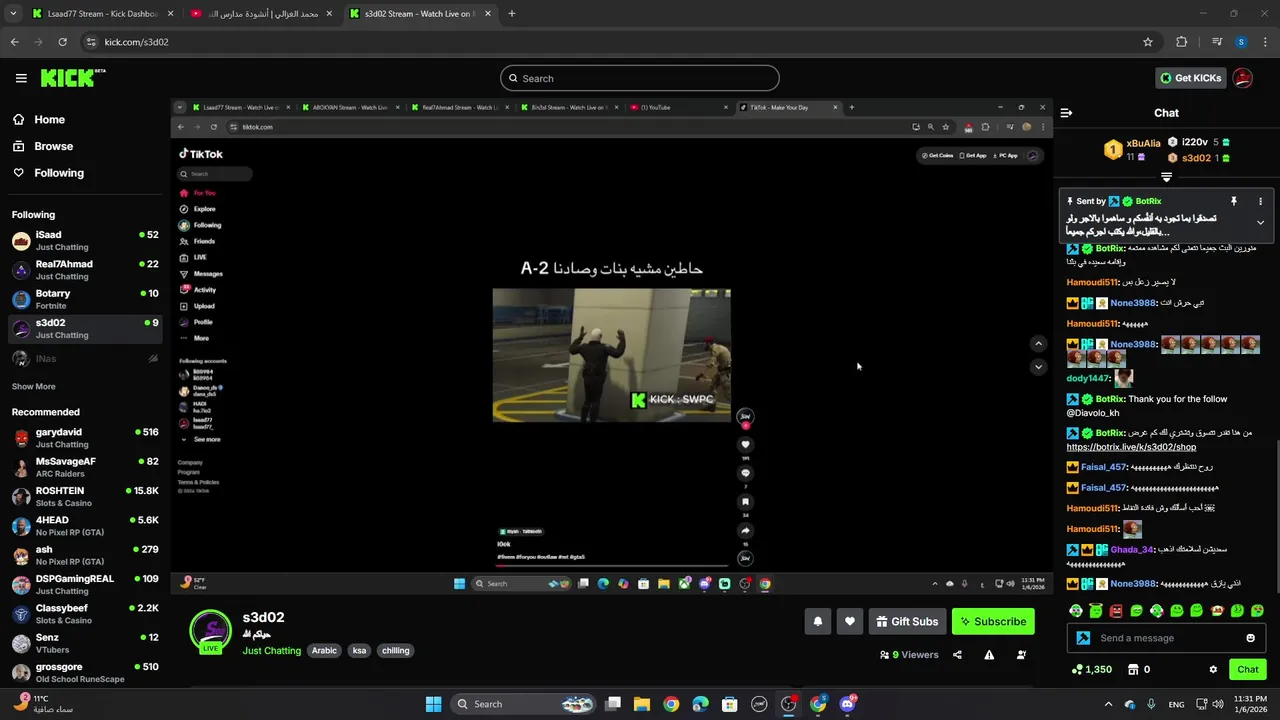Switch the ENG input language indicator
This screenshot has height=720, width=1280.
coord(1176,704)
